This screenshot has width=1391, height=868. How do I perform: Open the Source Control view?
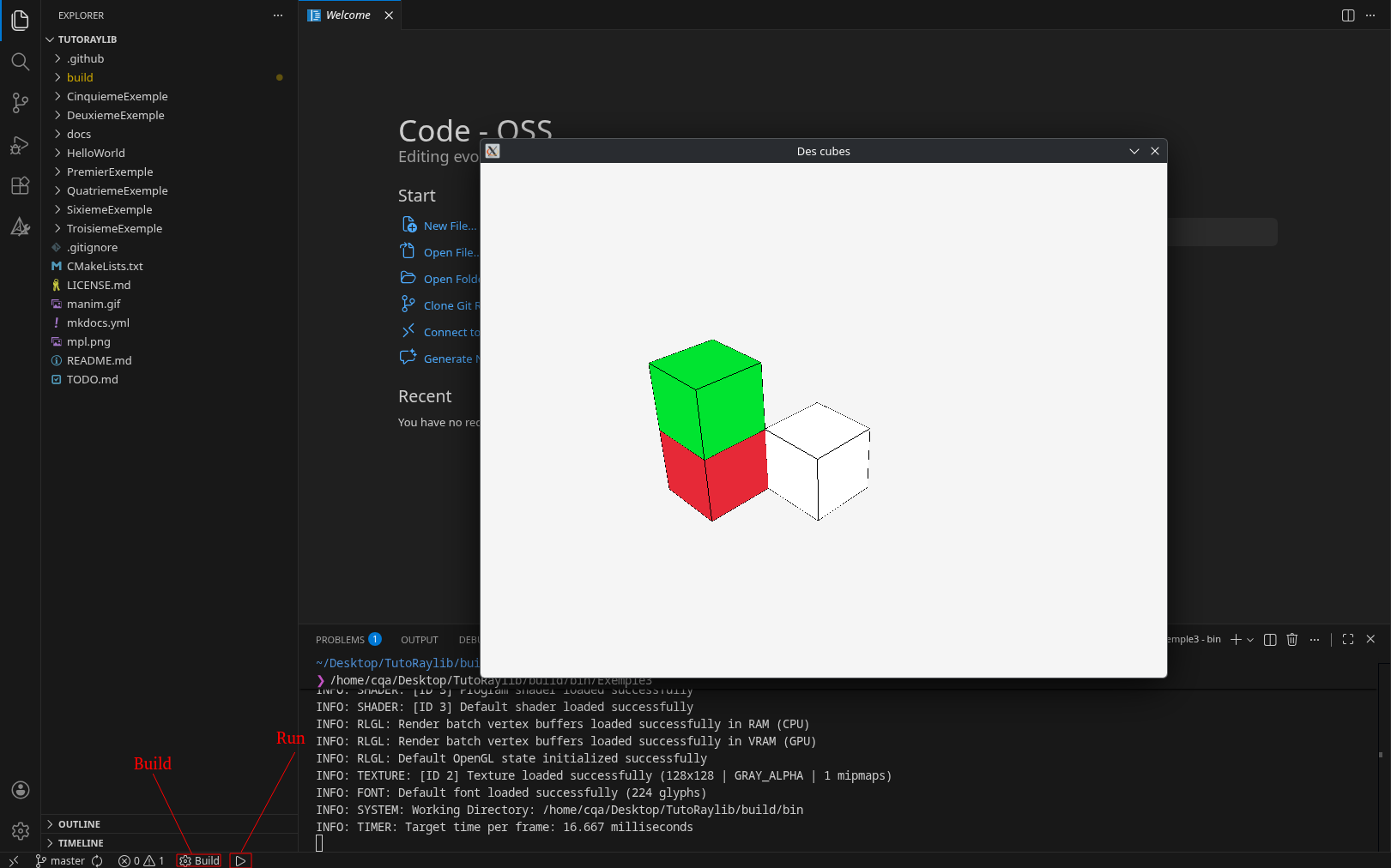(20, 103)
